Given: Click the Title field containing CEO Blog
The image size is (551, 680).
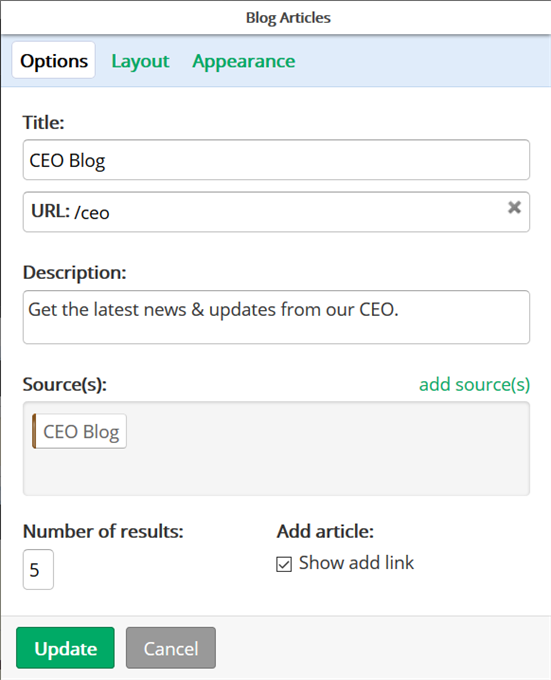Looking at the screenshot, I should (276, 160).
